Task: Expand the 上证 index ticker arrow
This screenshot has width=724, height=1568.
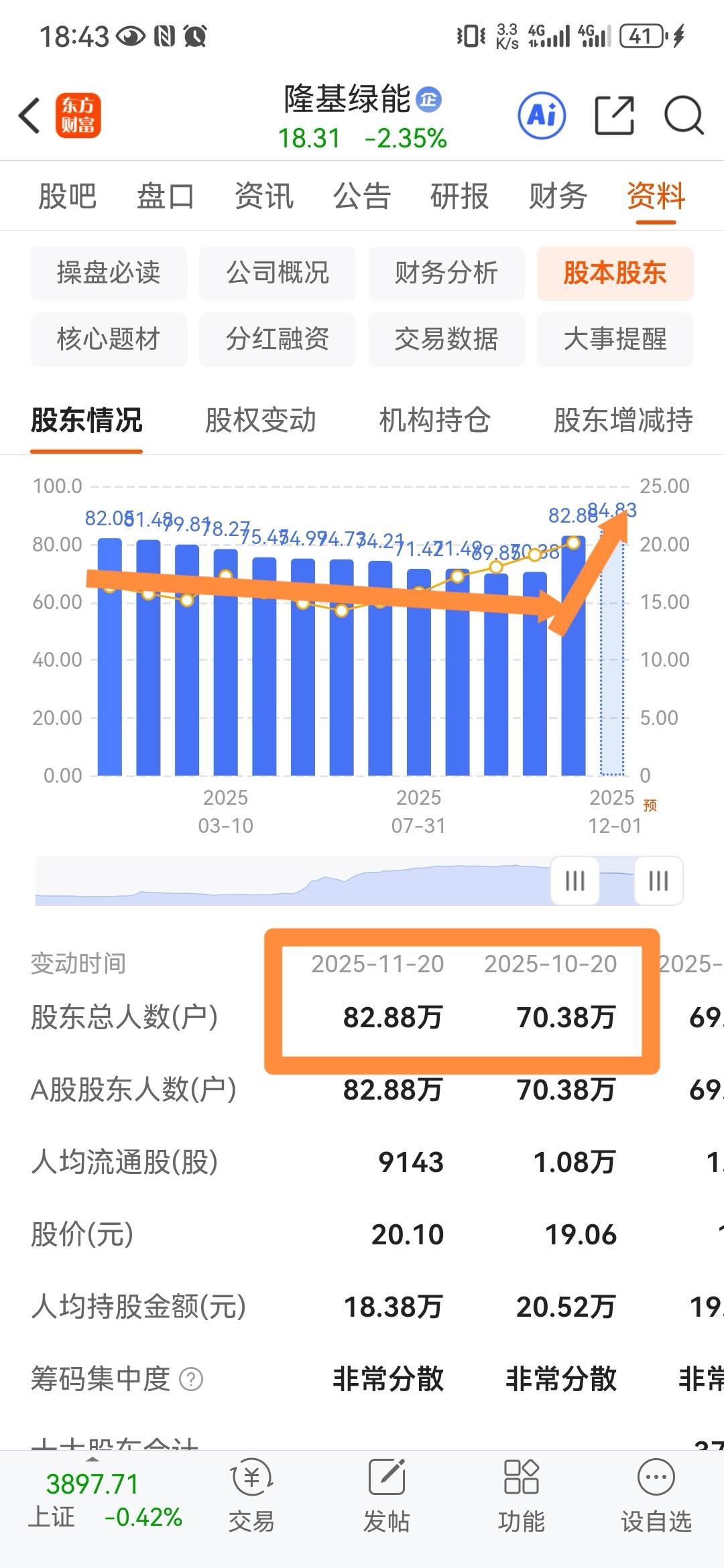Action: (x=93, y=1459)
